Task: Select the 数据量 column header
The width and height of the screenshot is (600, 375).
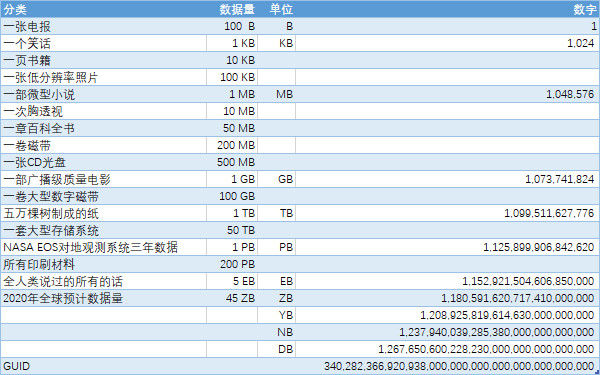Action: [232, 9]
